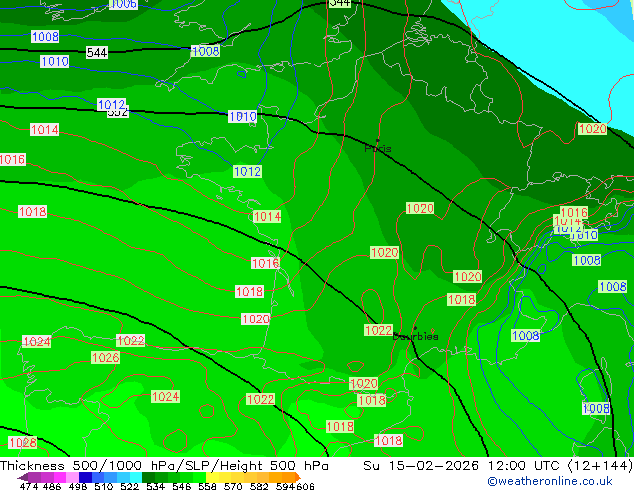
Task: Click the date 'Su 15-02-2026 12:00 UTC (12+144)'
Action: [x=498, y=465]
